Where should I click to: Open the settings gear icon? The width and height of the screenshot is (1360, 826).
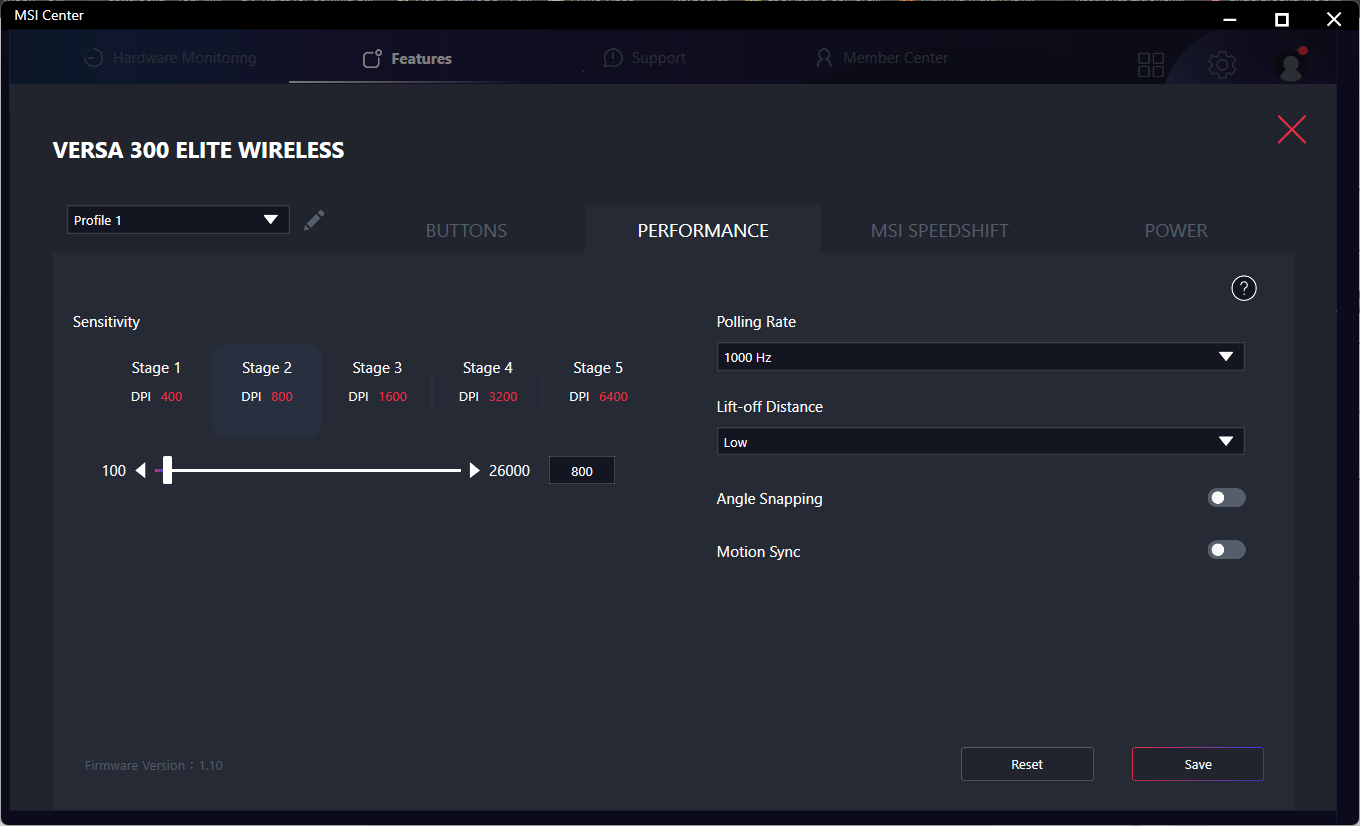click(1221, 65)
